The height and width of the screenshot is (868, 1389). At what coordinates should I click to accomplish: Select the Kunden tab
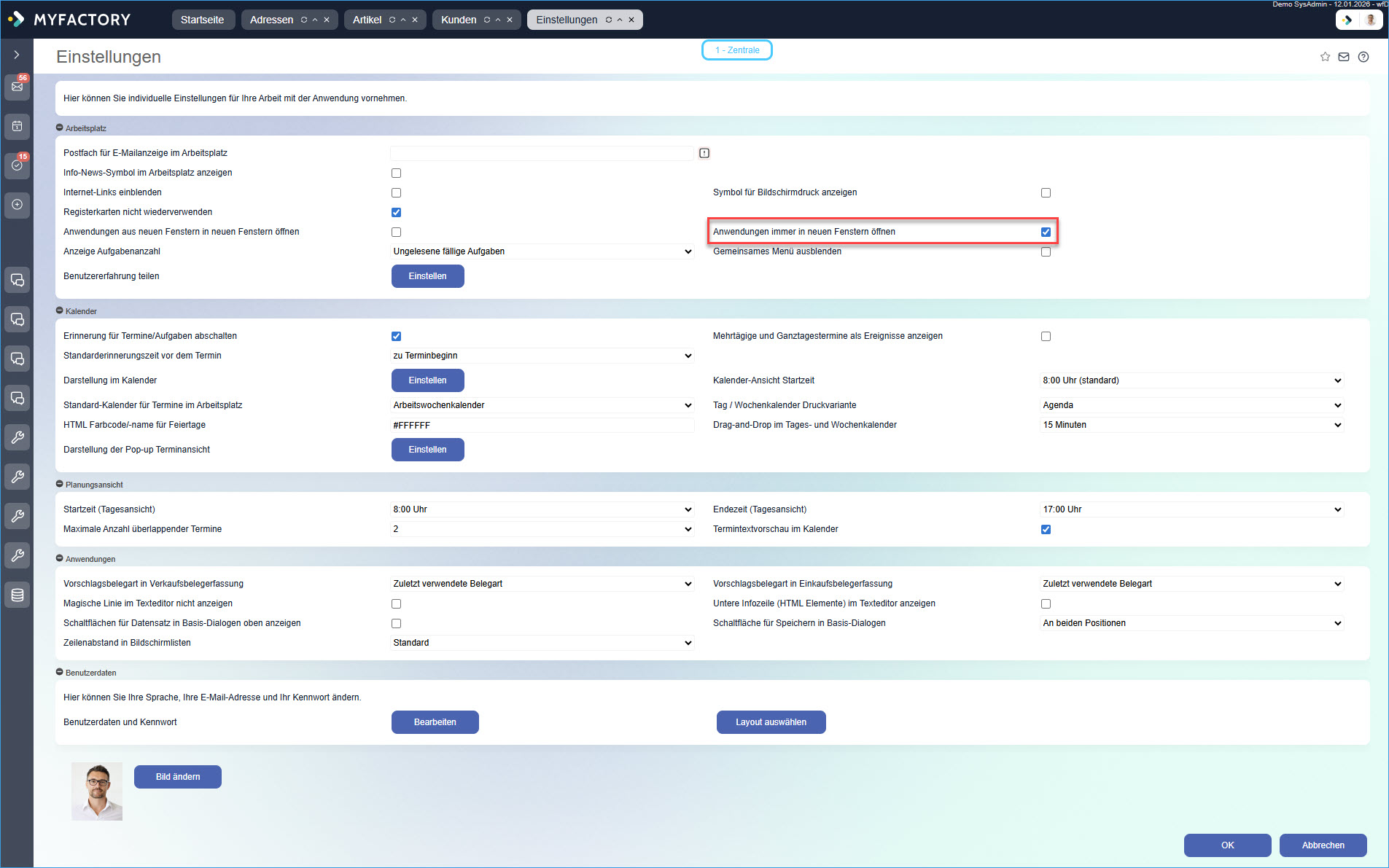[x=459, y=20]
